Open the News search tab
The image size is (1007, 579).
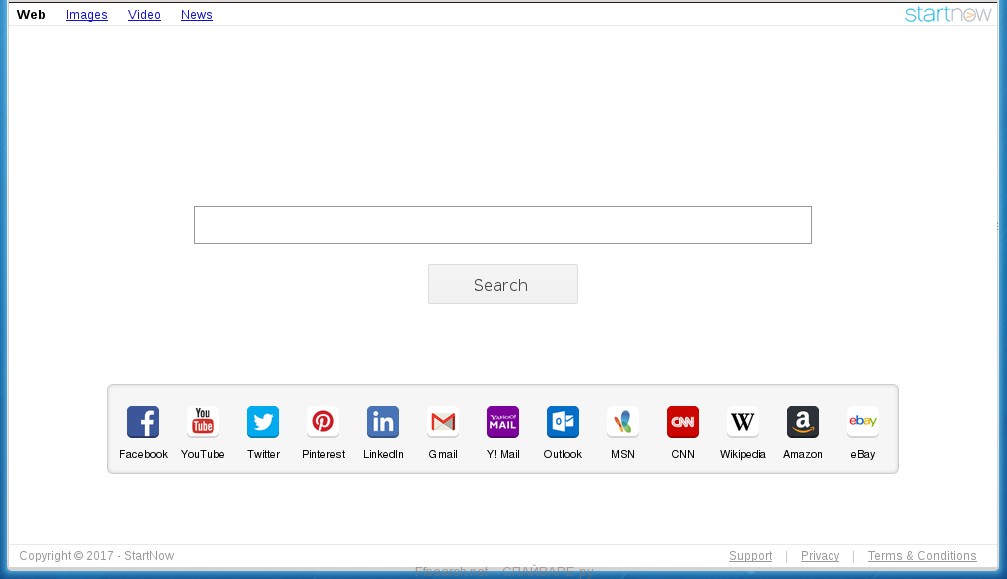[x=196, y=14]
